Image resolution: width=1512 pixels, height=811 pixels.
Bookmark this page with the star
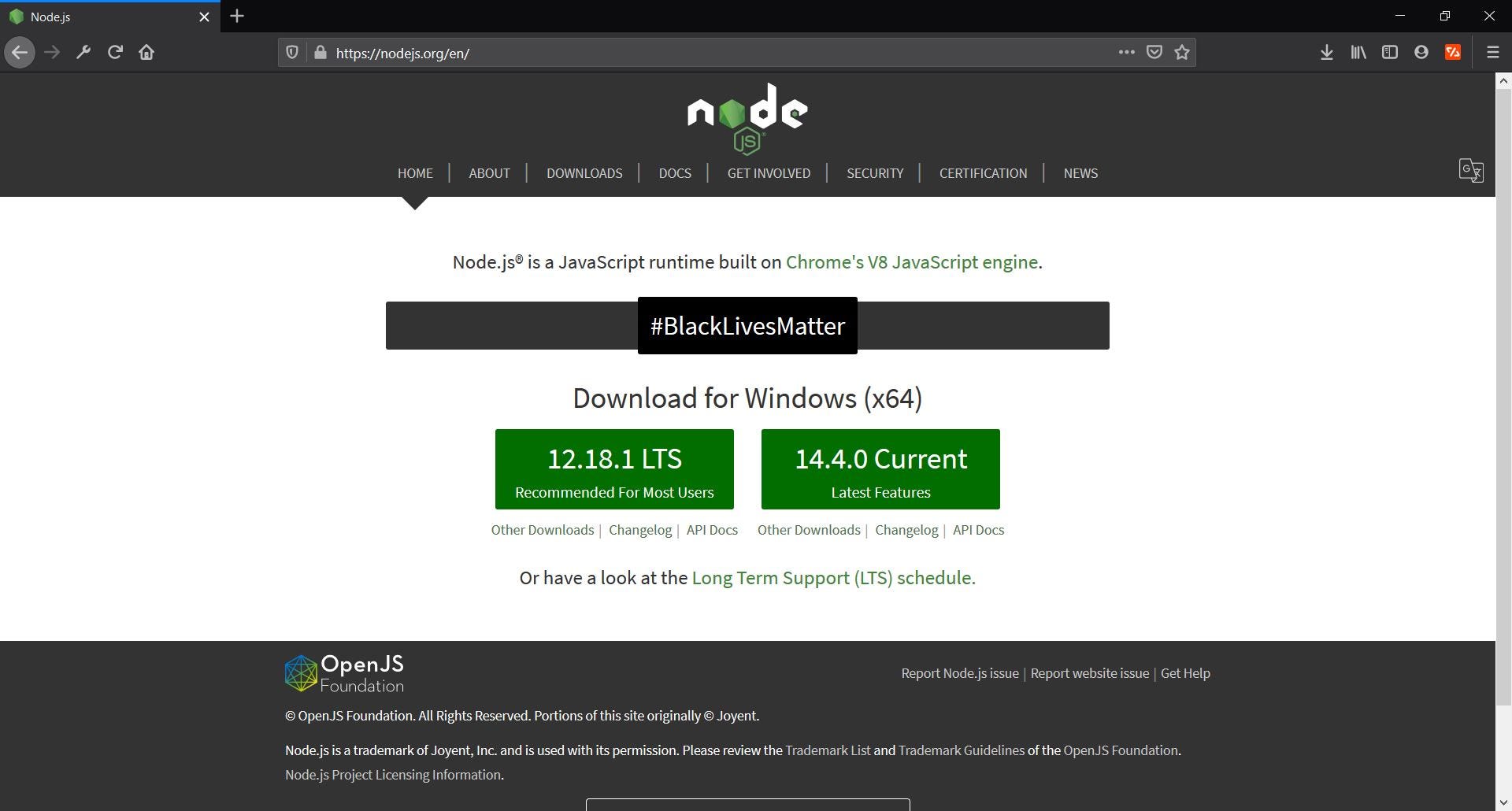(1182, 52)
